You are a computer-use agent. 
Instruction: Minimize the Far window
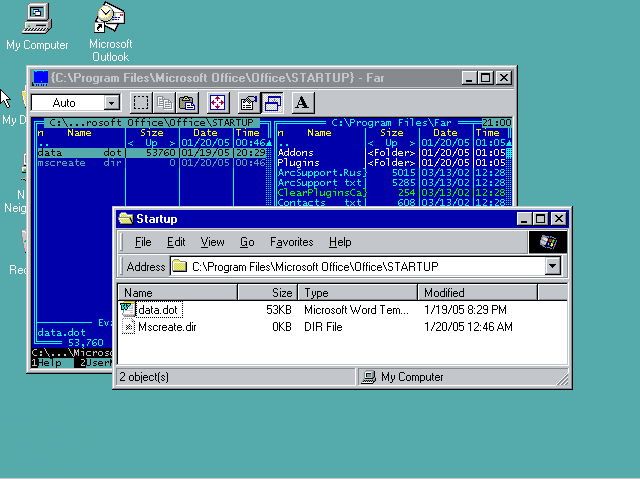point(469,78)
